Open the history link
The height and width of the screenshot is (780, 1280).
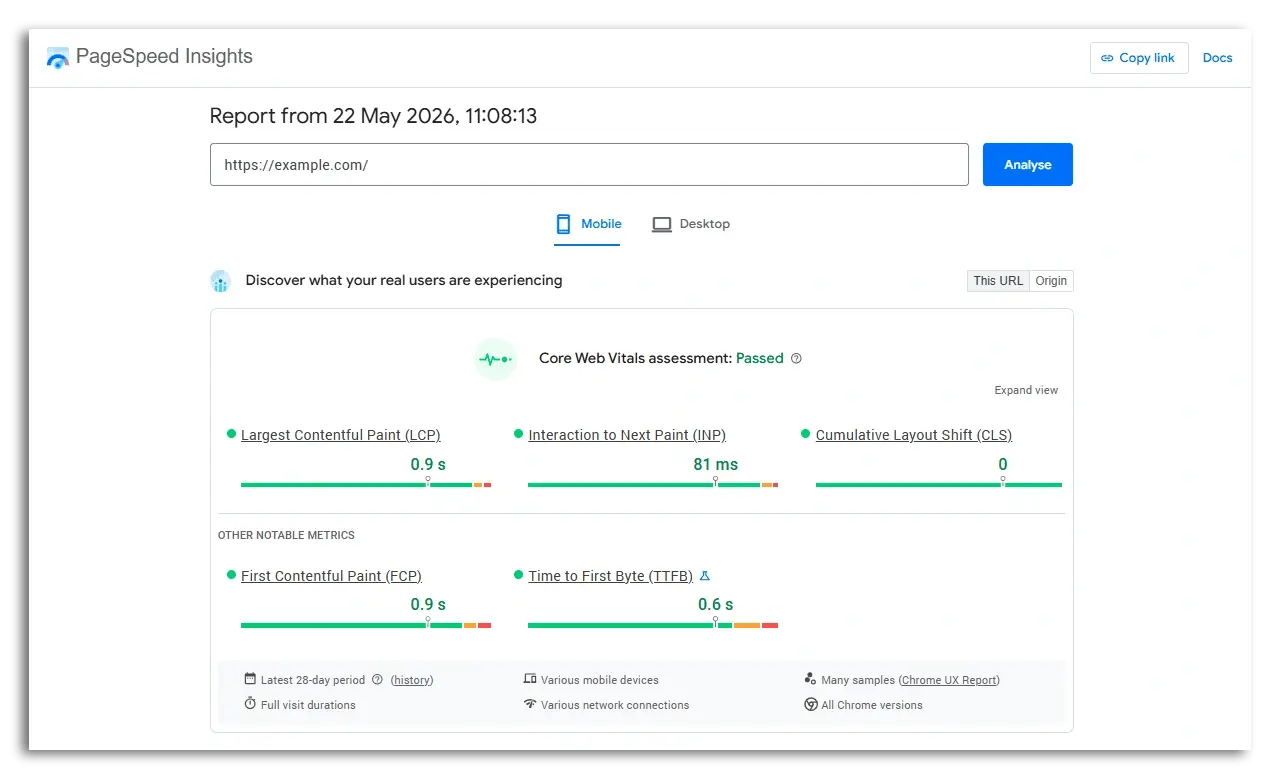[x=412, y=680]
